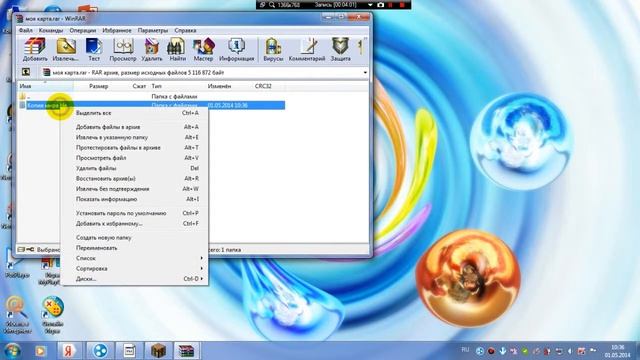
Task: Click the recorder camera snapshot icon
Action: 380,5
